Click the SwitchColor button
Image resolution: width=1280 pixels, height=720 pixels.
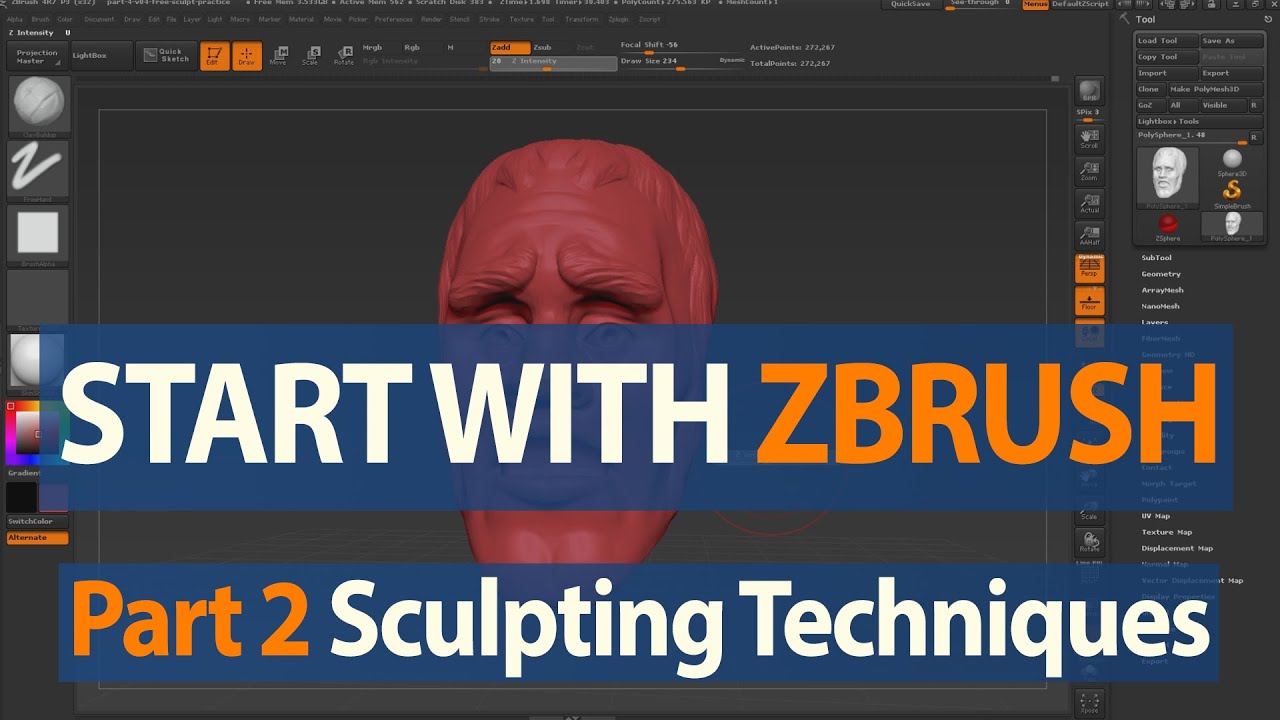[x=38, y=522]
